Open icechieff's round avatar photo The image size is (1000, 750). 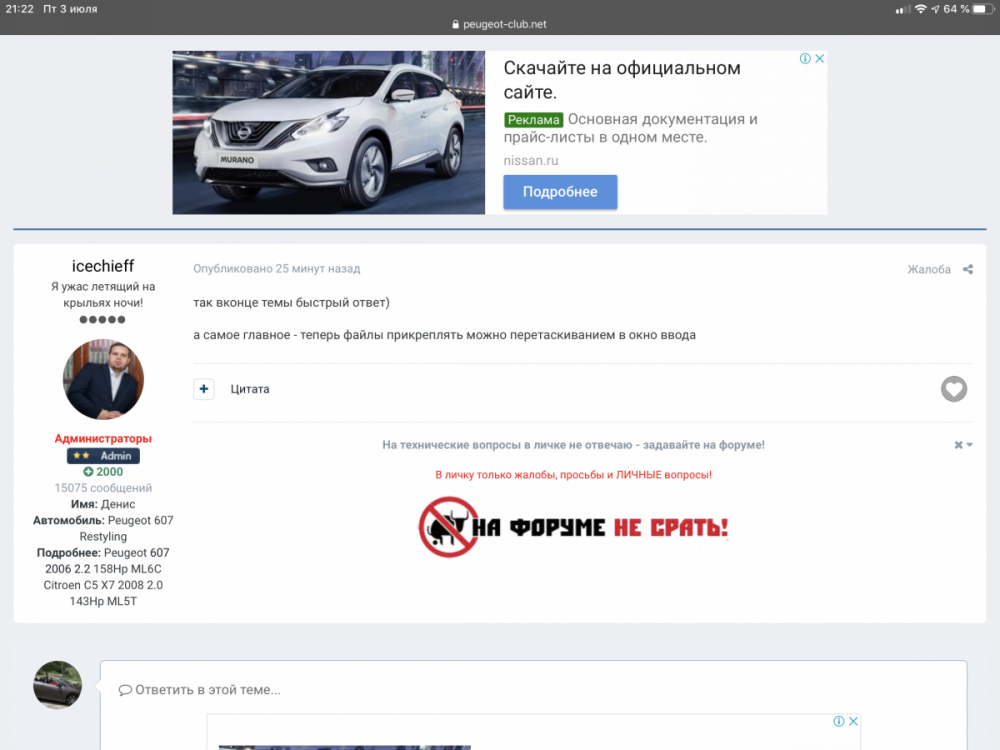(103, 379)
